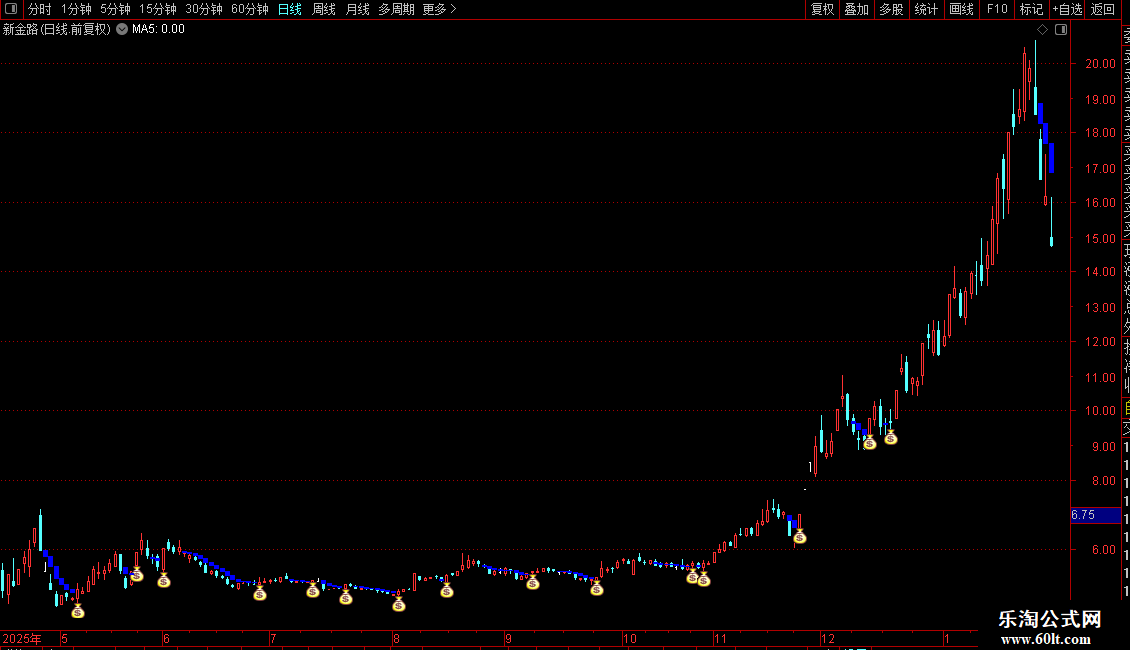Click the 10.00 price axis label
The image size is (1130, 650).
pos(1100,411)
